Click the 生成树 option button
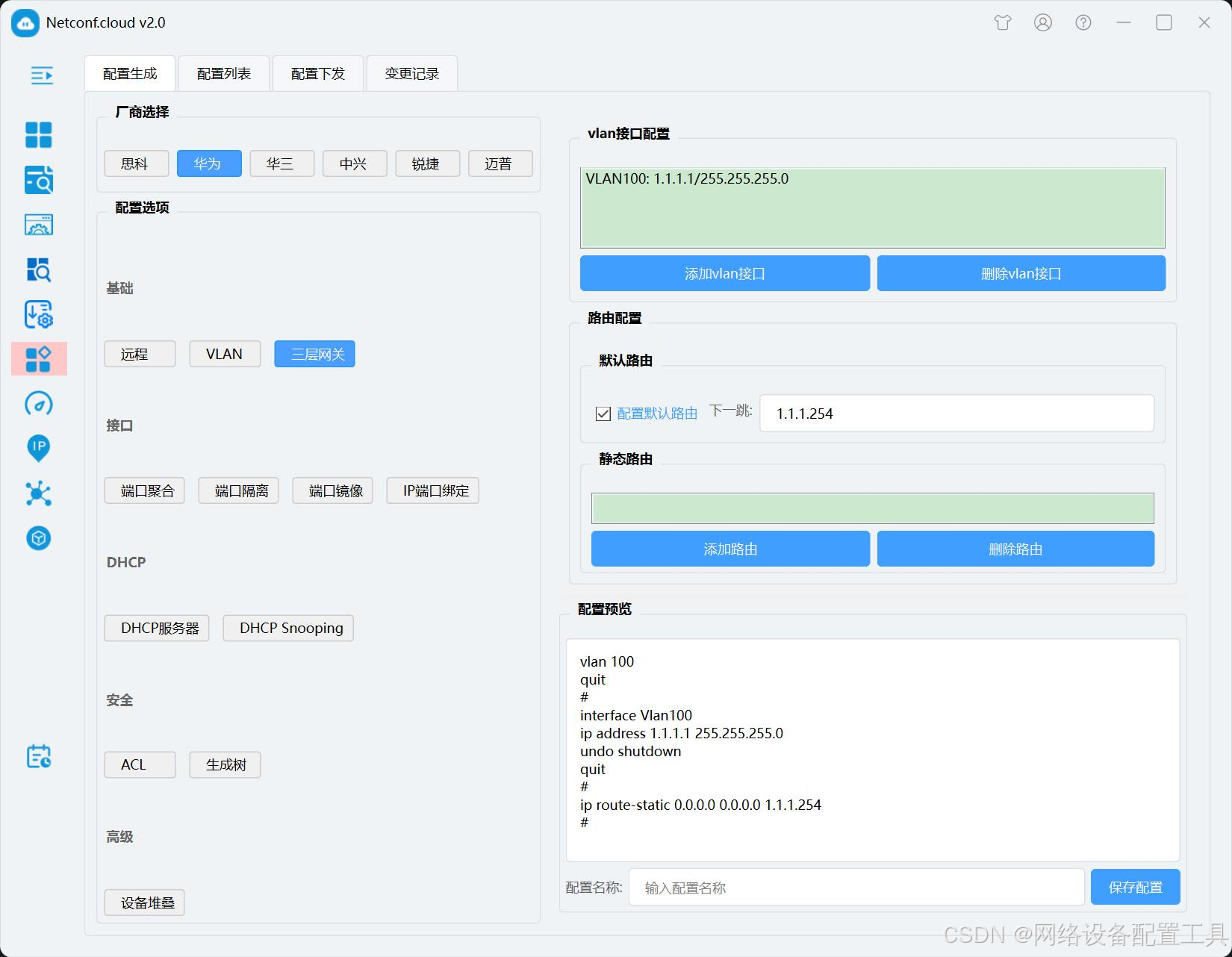The image size is (1232, 957). coord(225,764)
